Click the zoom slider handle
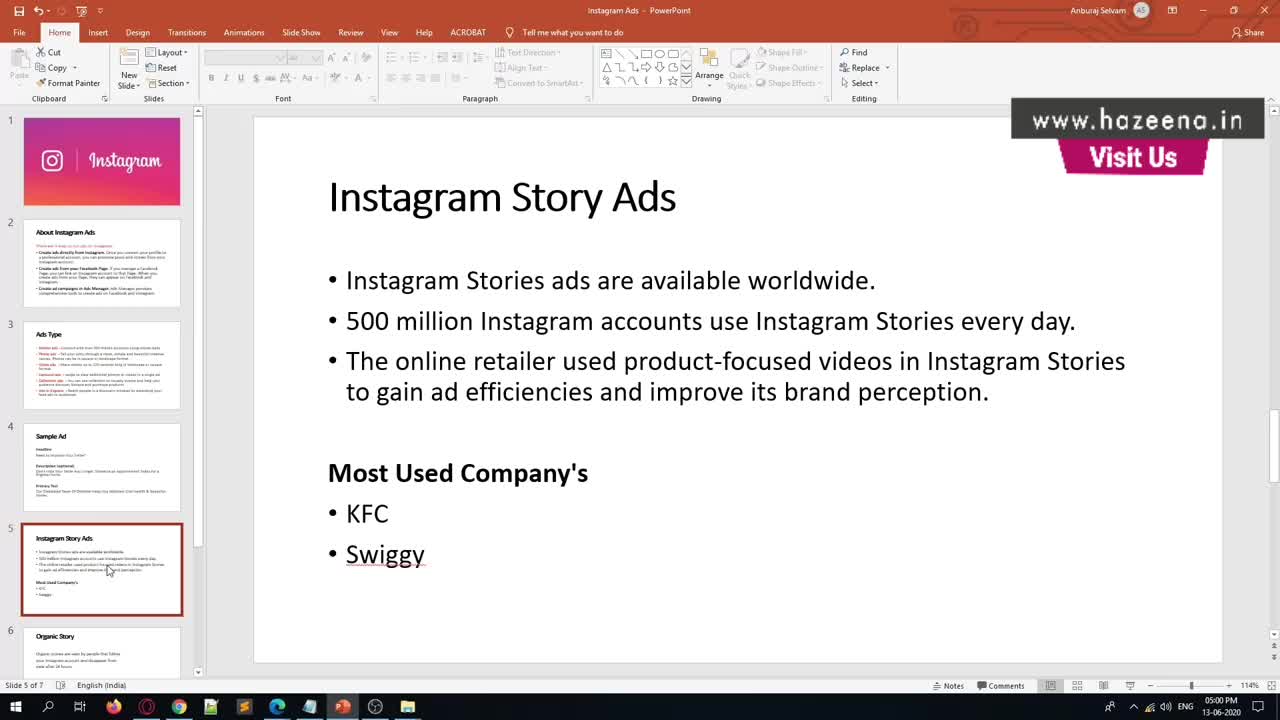Screen dimensions: 1280x720 coord(1191,686)
